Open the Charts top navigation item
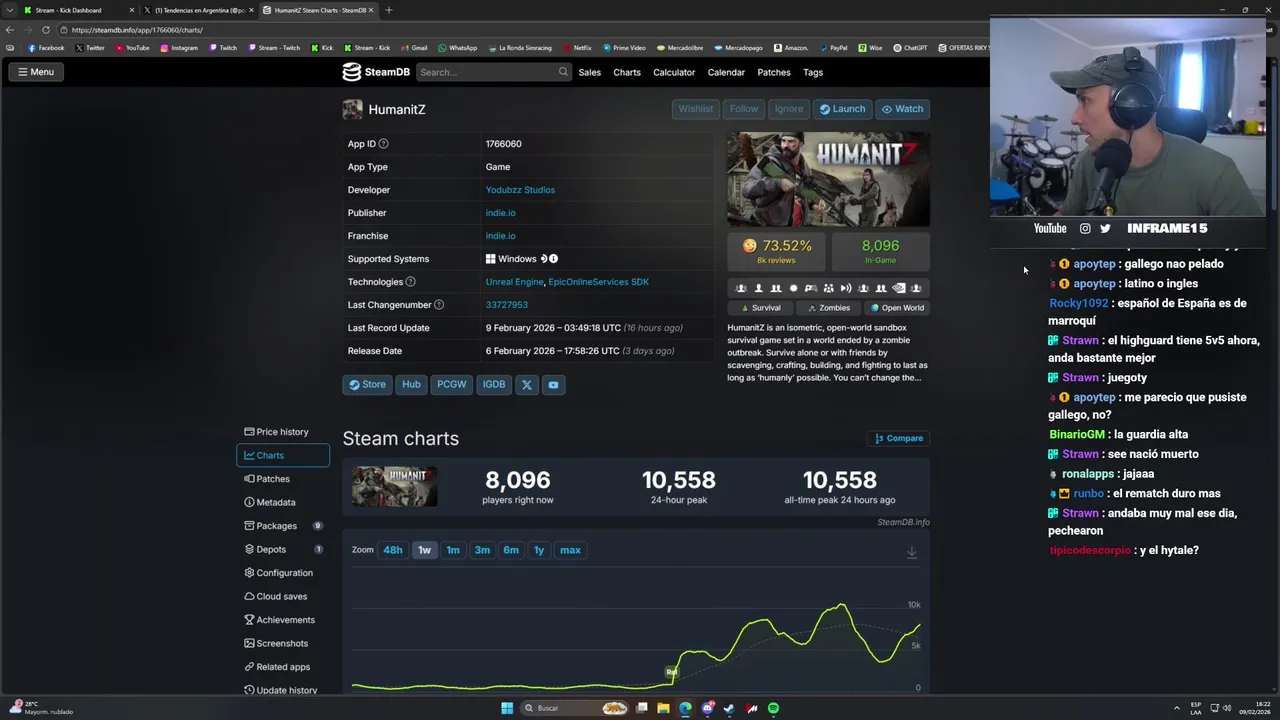Screen dimensions: 1280x720 tap(627, 72)
